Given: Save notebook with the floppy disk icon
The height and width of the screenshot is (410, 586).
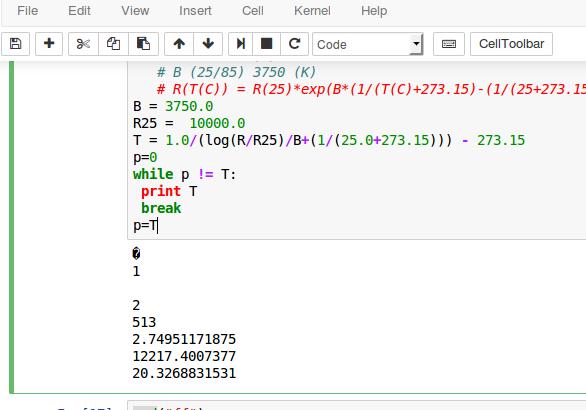Looking at the screenshot, I should (x=15, y=44).
